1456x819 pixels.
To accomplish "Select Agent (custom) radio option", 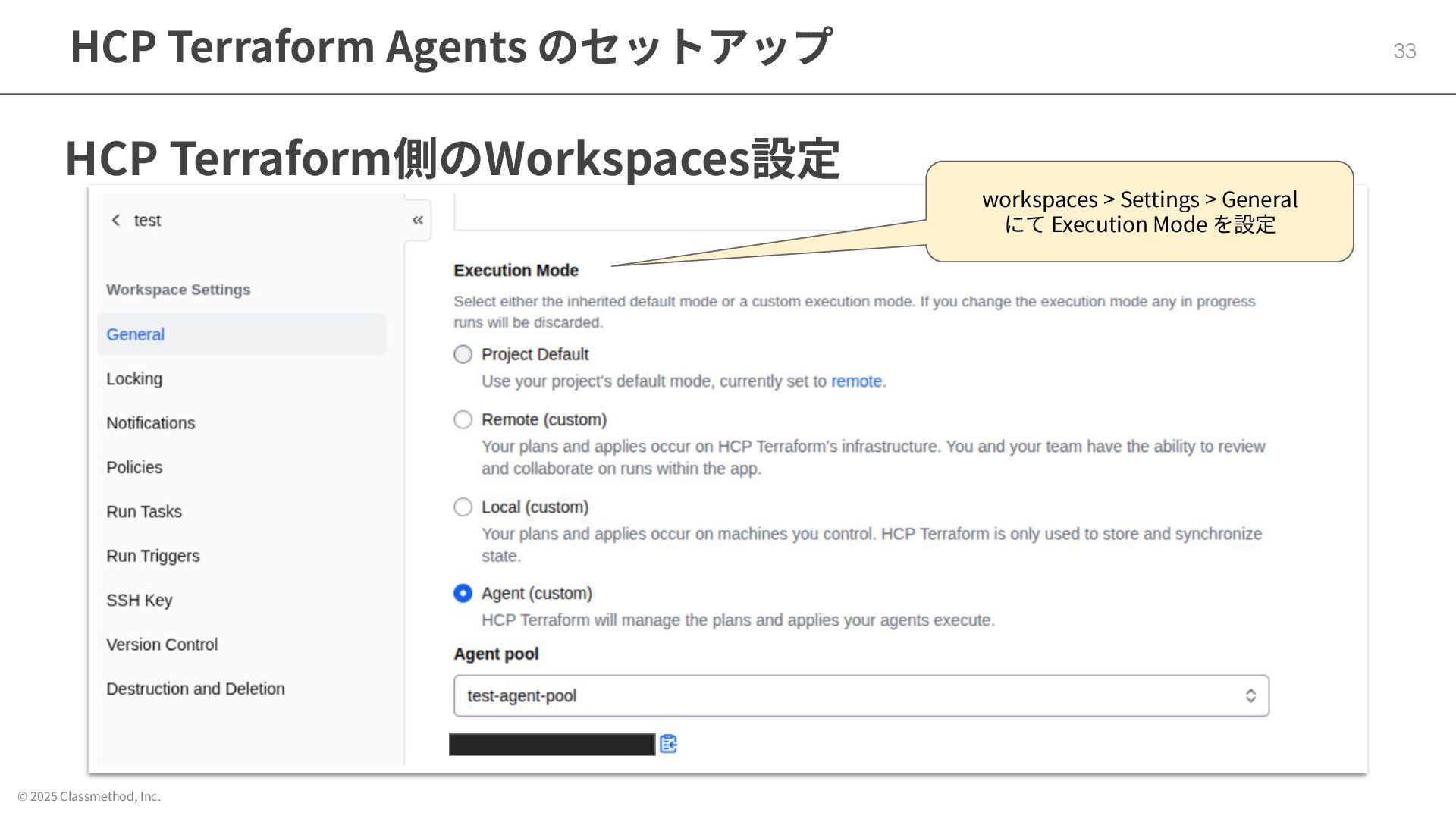I will coord(463,593).
